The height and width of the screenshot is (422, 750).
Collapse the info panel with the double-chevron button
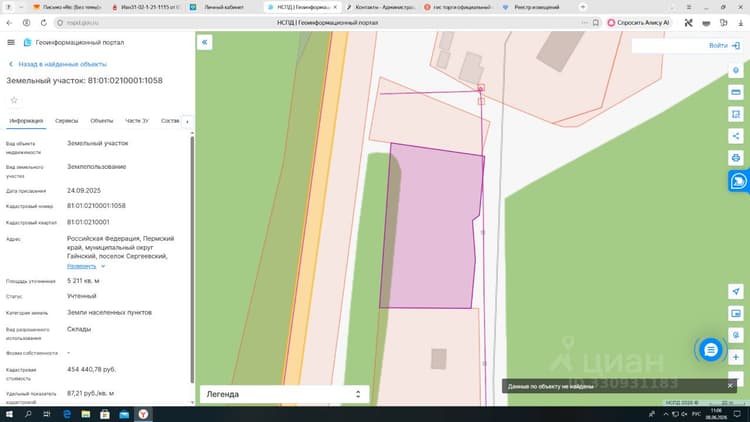[205, 43]
